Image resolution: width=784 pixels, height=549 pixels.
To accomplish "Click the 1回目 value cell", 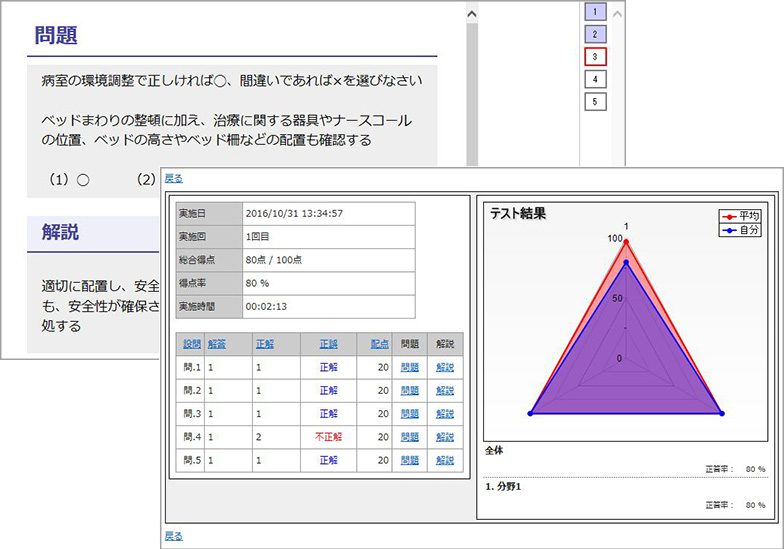I will click(328, 236).
